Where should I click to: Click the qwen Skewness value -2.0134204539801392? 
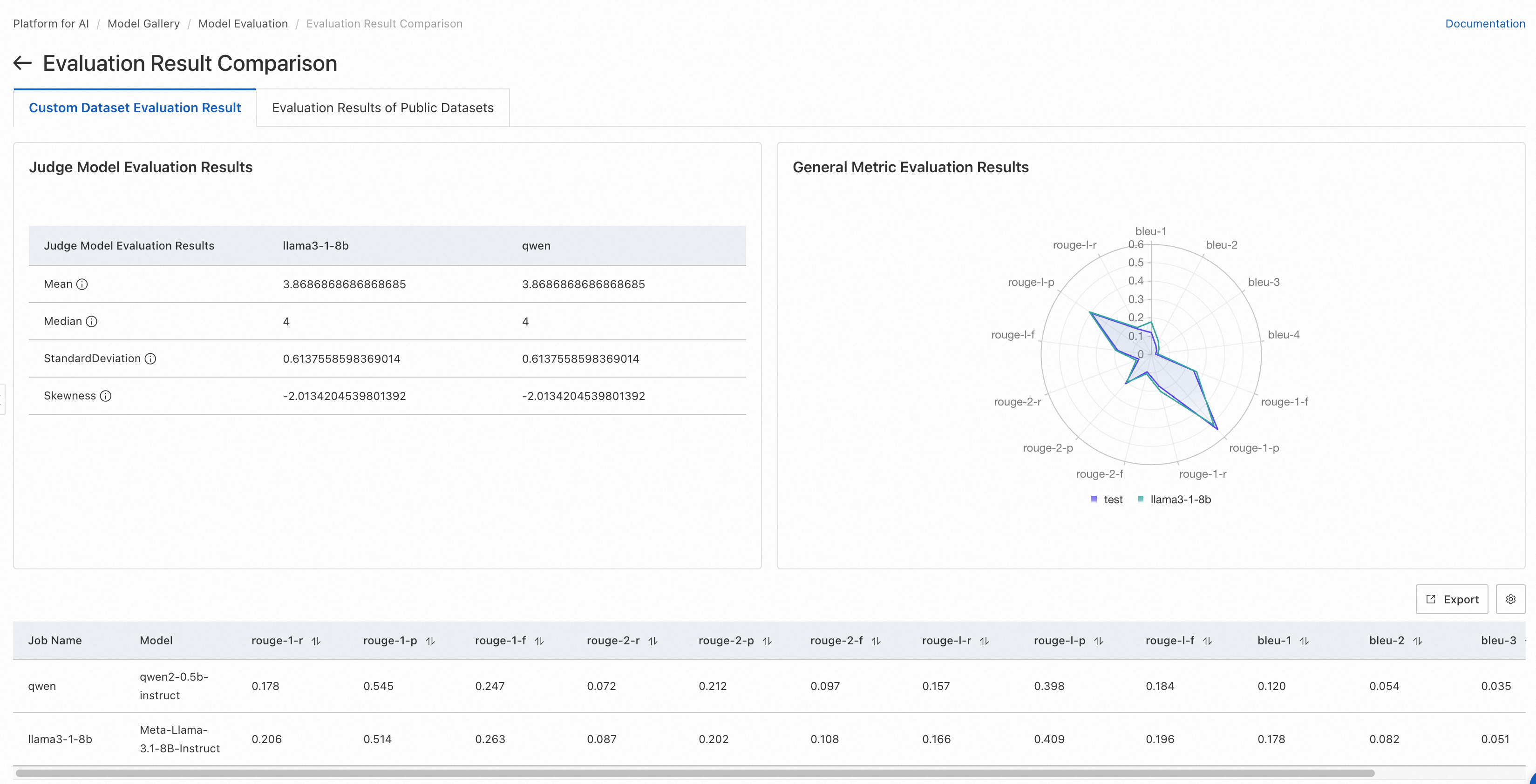pos(583,396)
